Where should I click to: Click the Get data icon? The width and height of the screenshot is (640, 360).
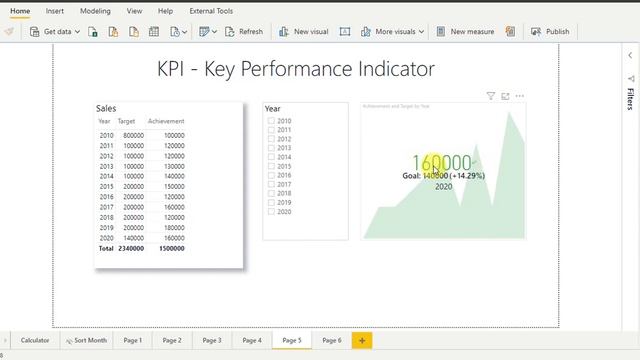(34, 31)
